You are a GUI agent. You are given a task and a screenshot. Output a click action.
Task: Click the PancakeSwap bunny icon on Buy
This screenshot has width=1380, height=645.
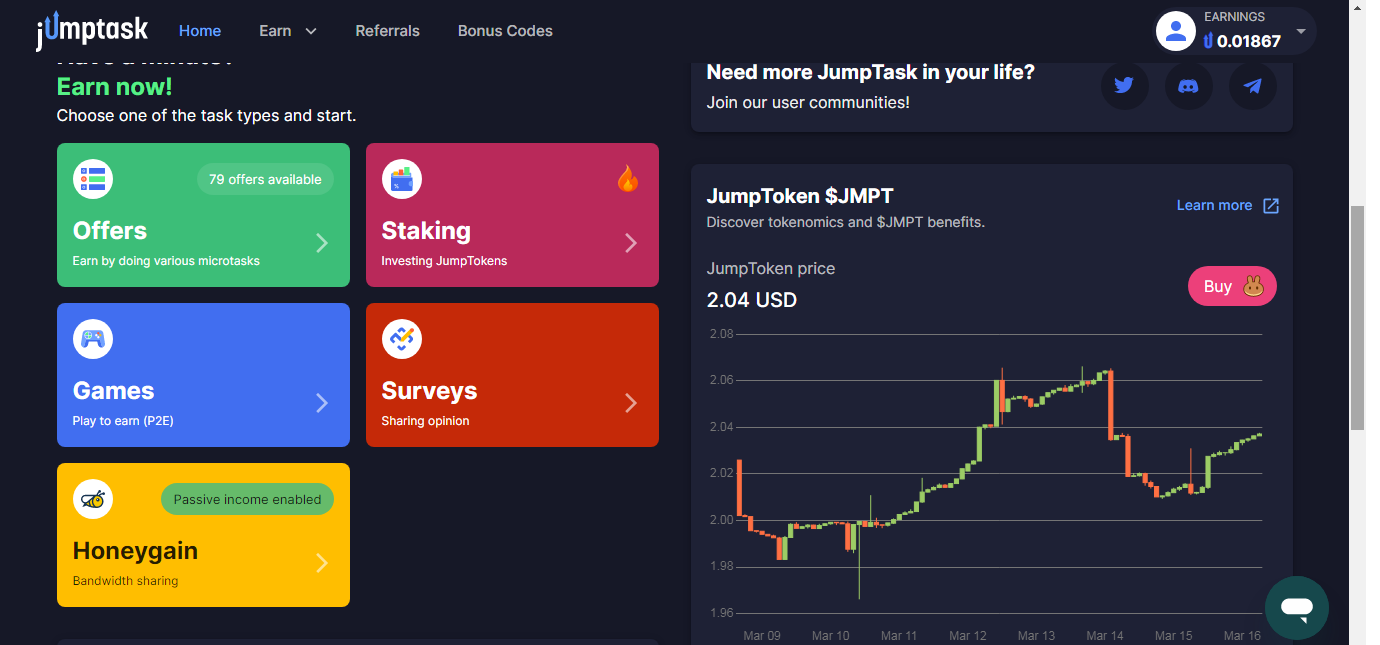coord(1254,287)
